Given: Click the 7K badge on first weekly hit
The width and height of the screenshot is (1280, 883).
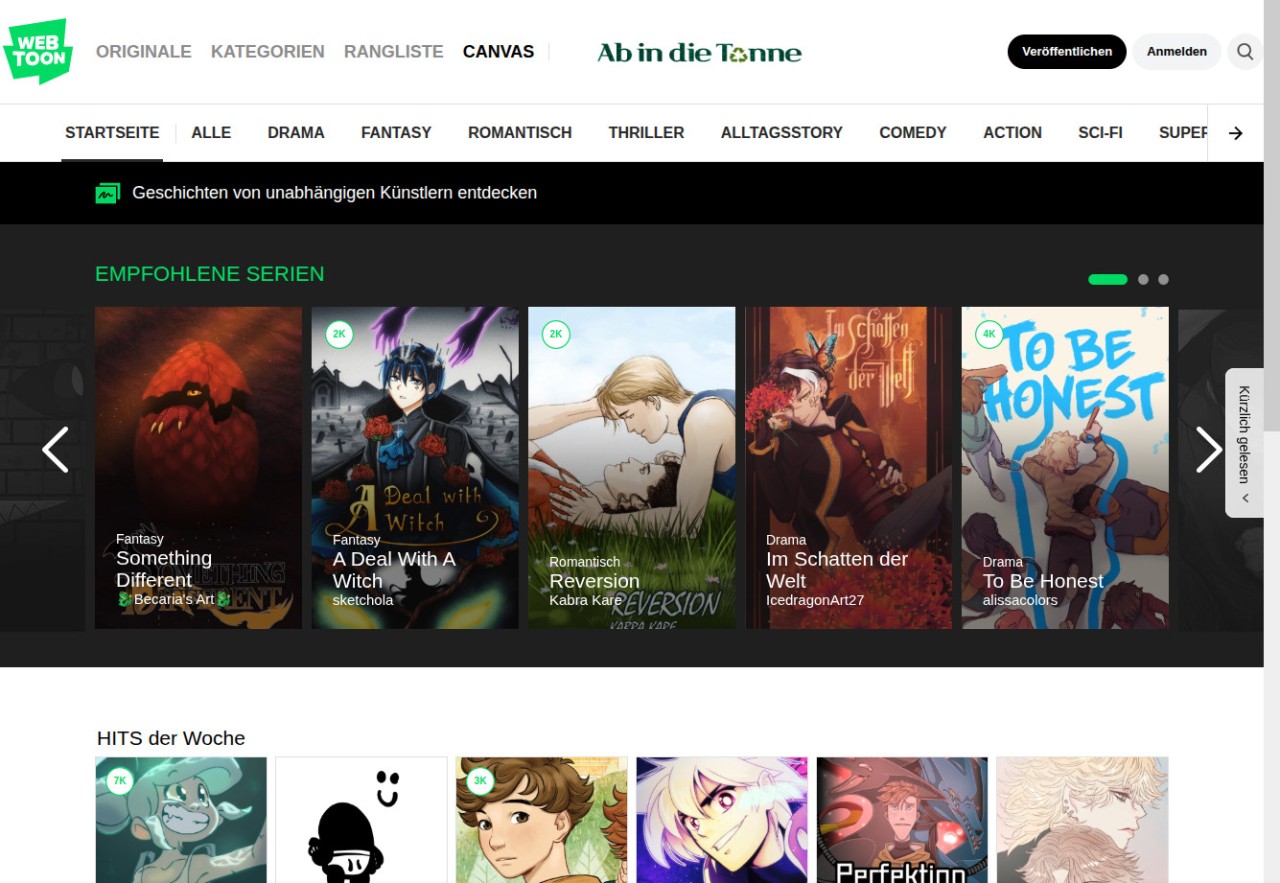Looking at the screenshot, I should point(120,781).
